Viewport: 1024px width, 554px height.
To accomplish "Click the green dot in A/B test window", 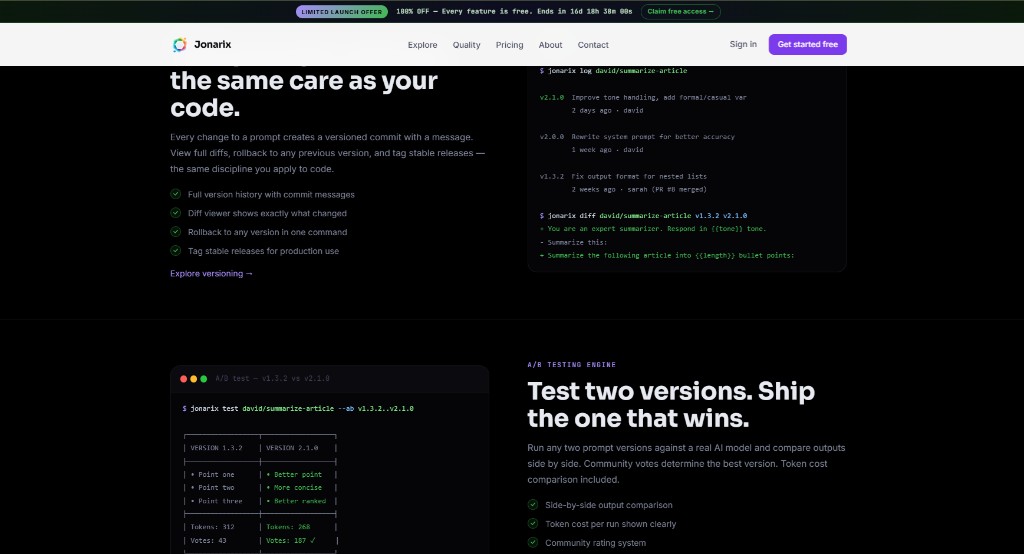I will click(x=204, y=379).
